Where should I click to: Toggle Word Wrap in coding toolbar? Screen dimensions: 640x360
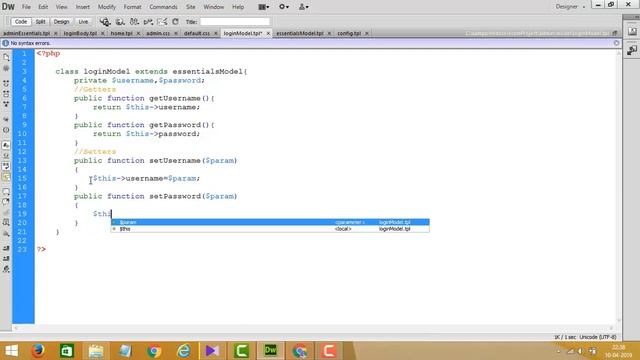click(6, 166)
